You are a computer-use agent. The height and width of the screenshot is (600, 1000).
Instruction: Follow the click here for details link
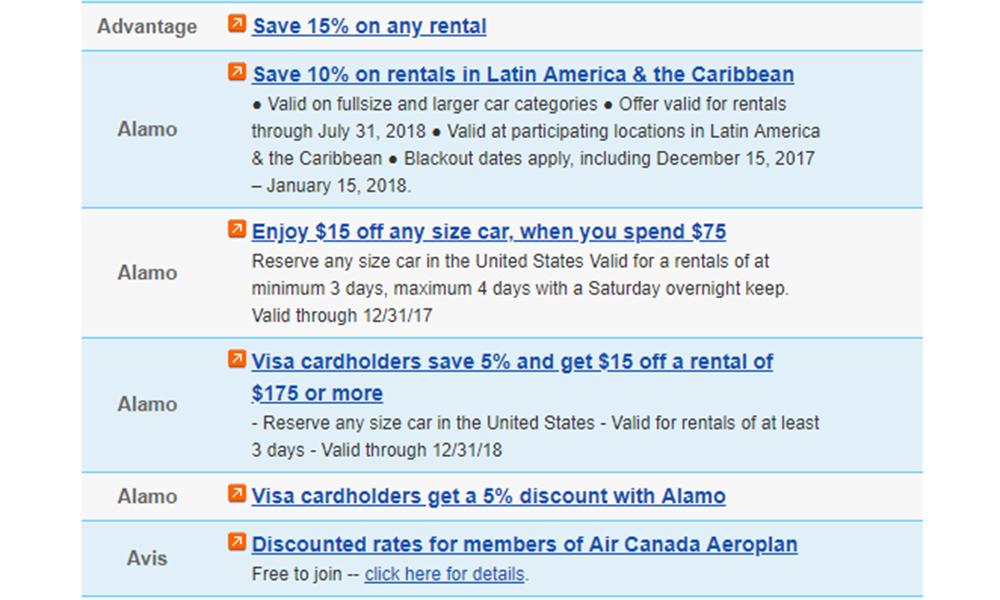pos(444,574)
